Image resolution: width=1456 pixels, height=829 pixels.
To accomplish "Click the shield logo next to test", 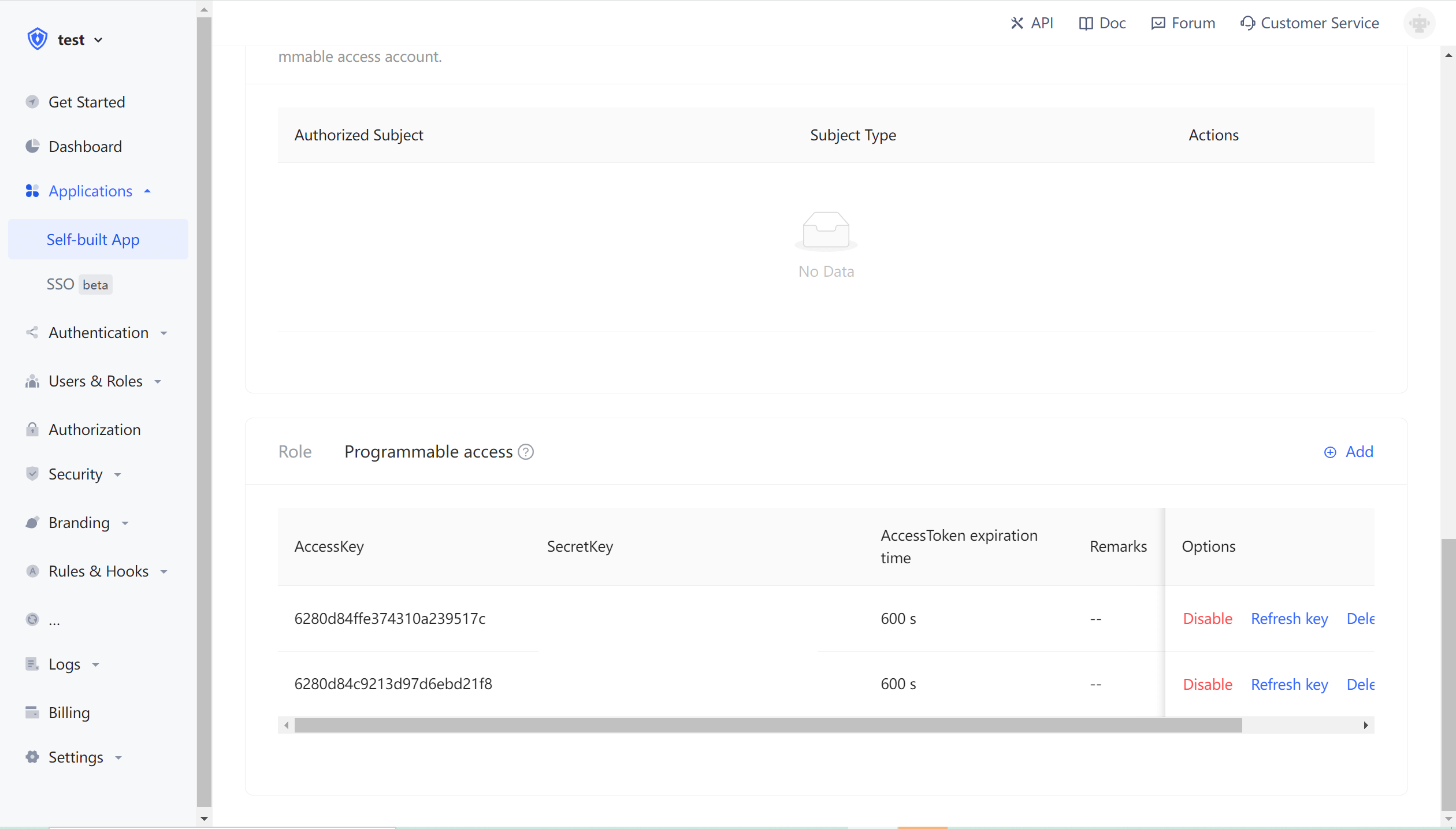I will pyautogui.click(x=38, y=39).
